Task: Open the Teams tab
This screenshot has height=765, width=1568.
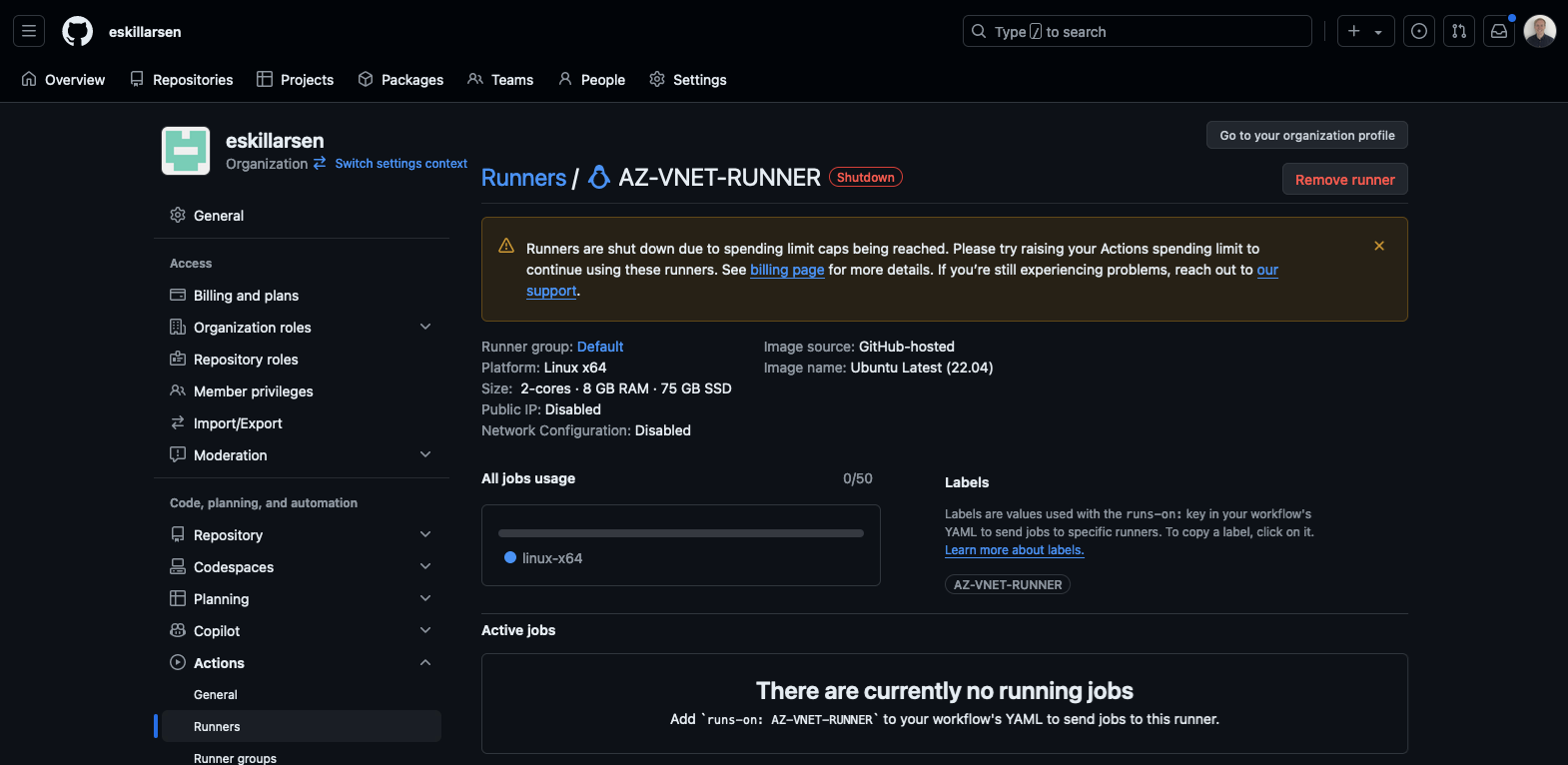Action: (x=500, y=80)
